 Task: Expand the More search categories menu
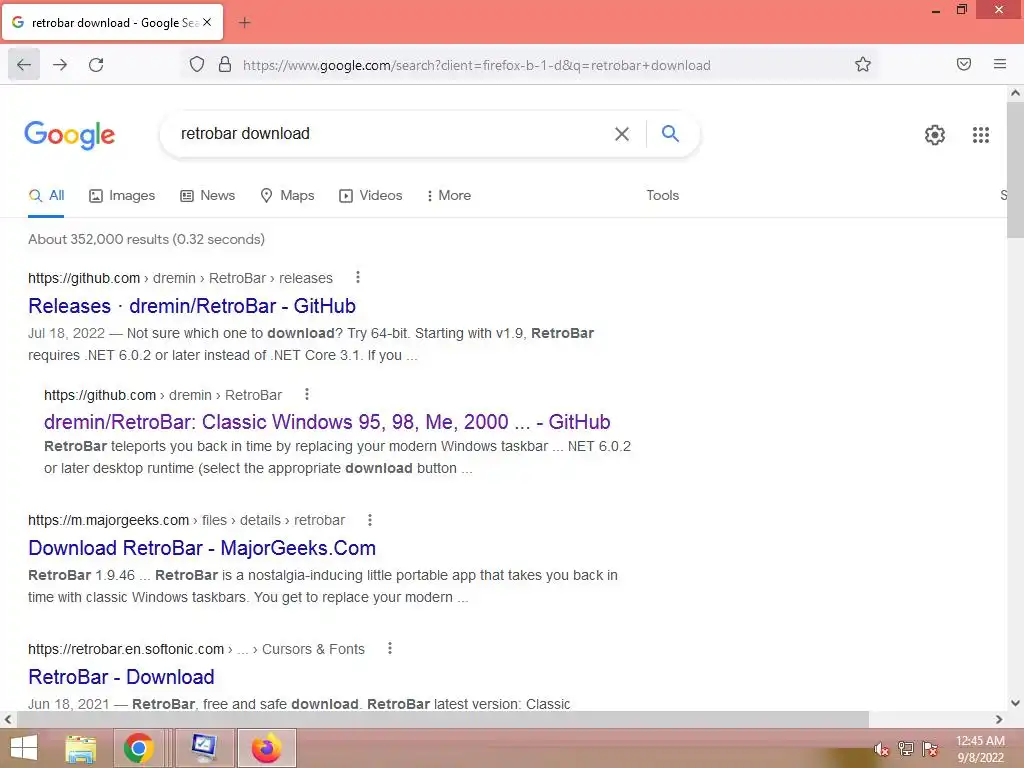pos(449,195)
